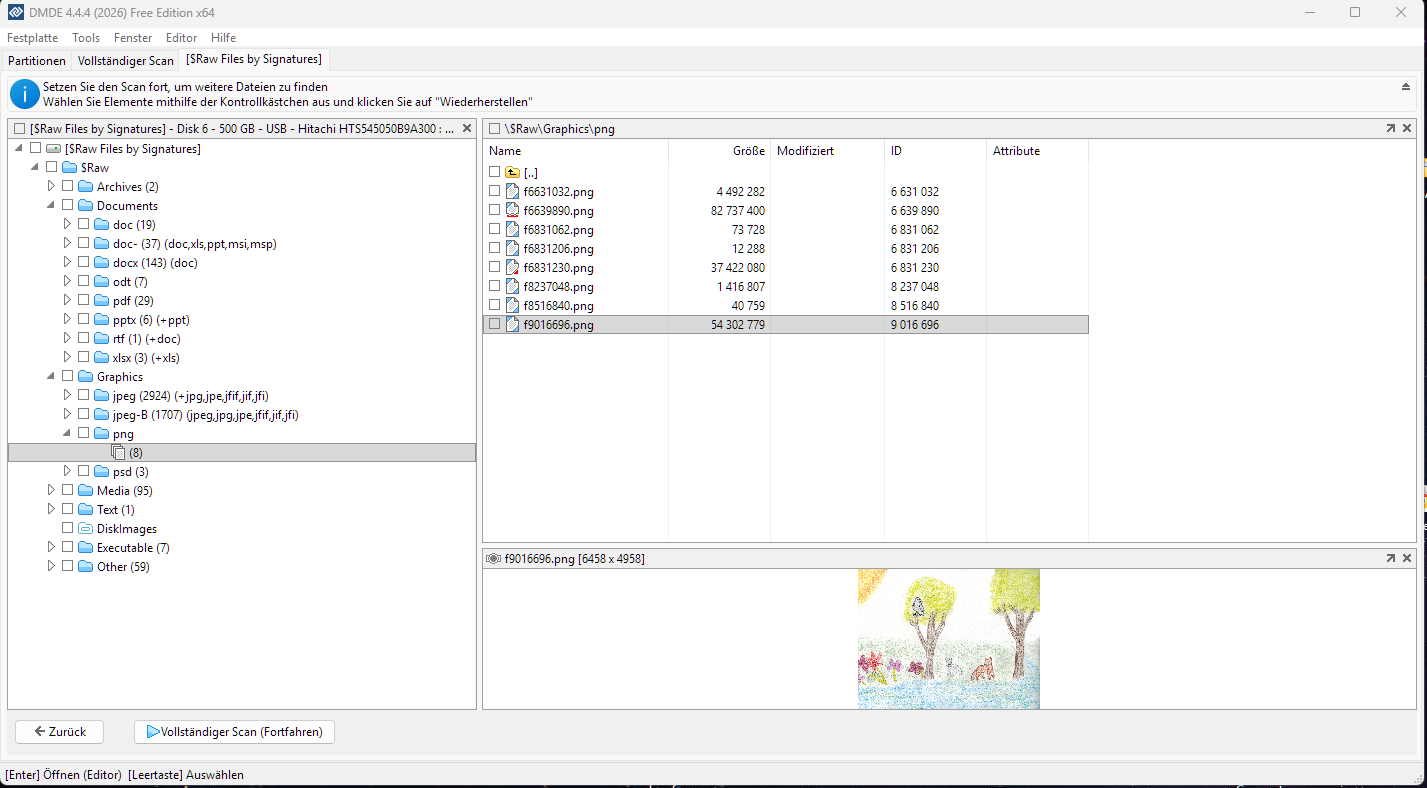The image size is (1427, 788).
Task: Click the psd folder icon
Action: point(101,471)
